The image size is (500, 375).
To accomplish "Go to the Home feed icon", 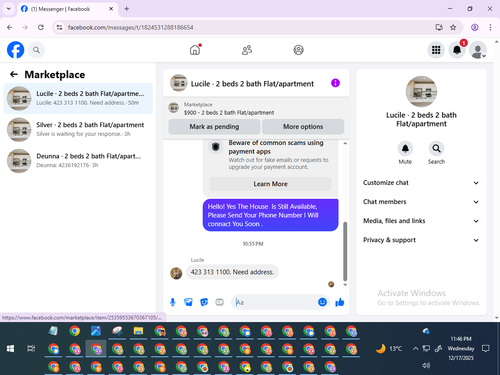I will click(195, 50).
